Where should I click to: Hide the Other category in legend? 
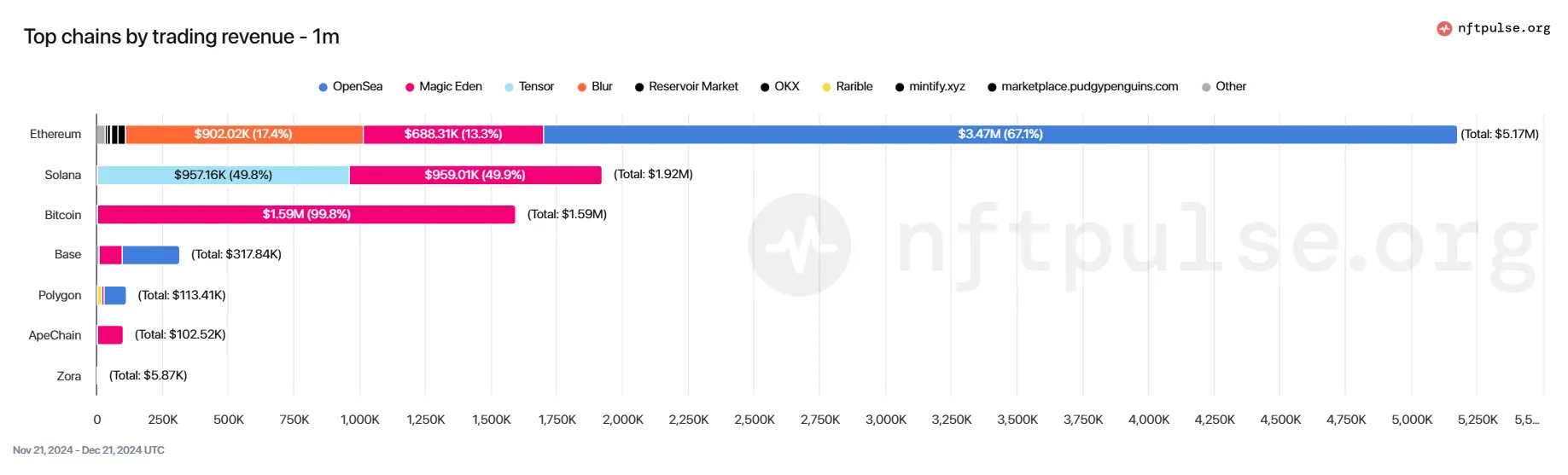[1224, 87]
